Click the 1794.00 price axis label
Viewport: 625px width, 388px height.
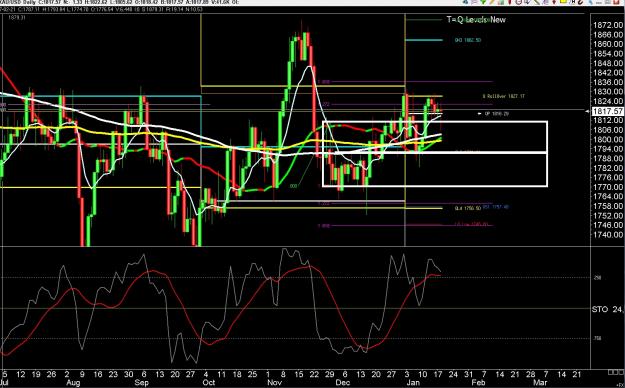pyautogui.click(x=608, y=149)
